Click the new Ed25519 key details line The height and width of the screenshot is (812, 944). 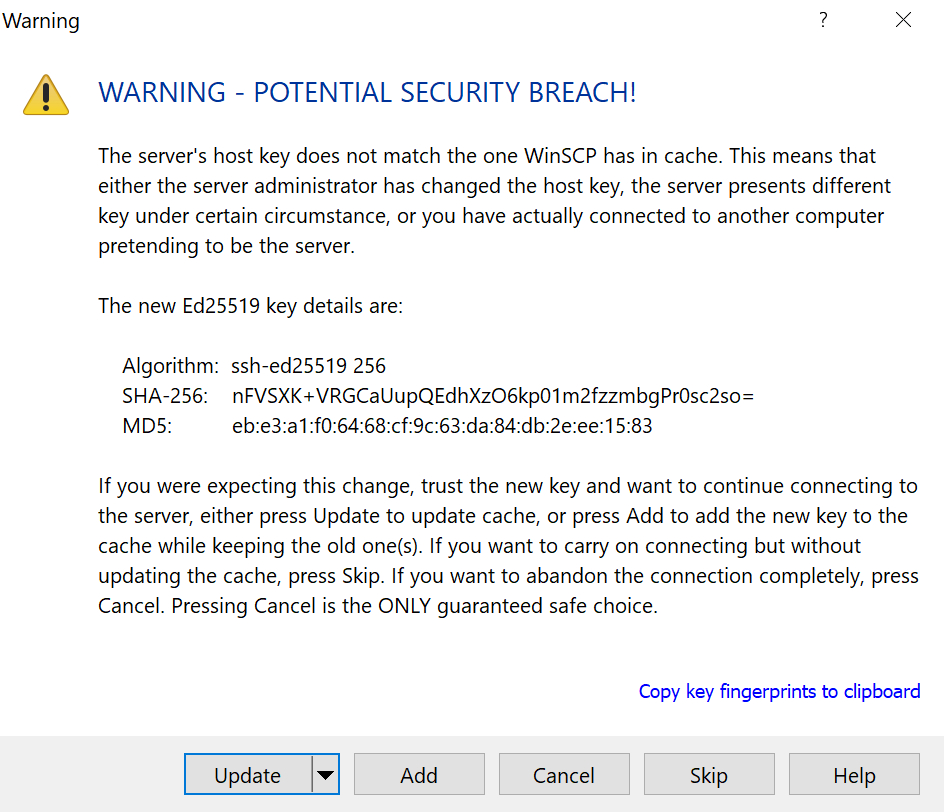point(250,306)
